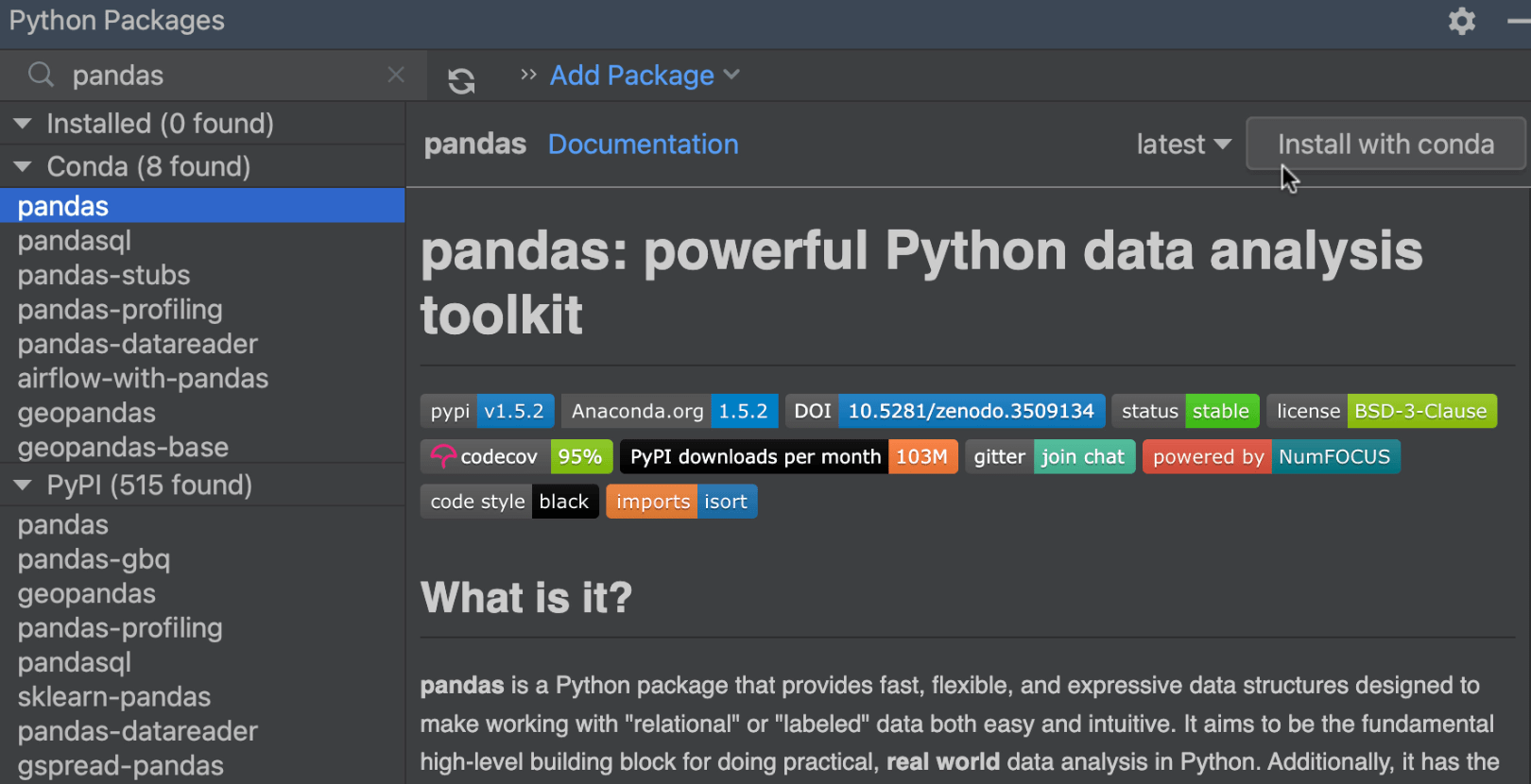
Task: Select pandas-stubs in the Conda list
Action: [x=104, y=275]
